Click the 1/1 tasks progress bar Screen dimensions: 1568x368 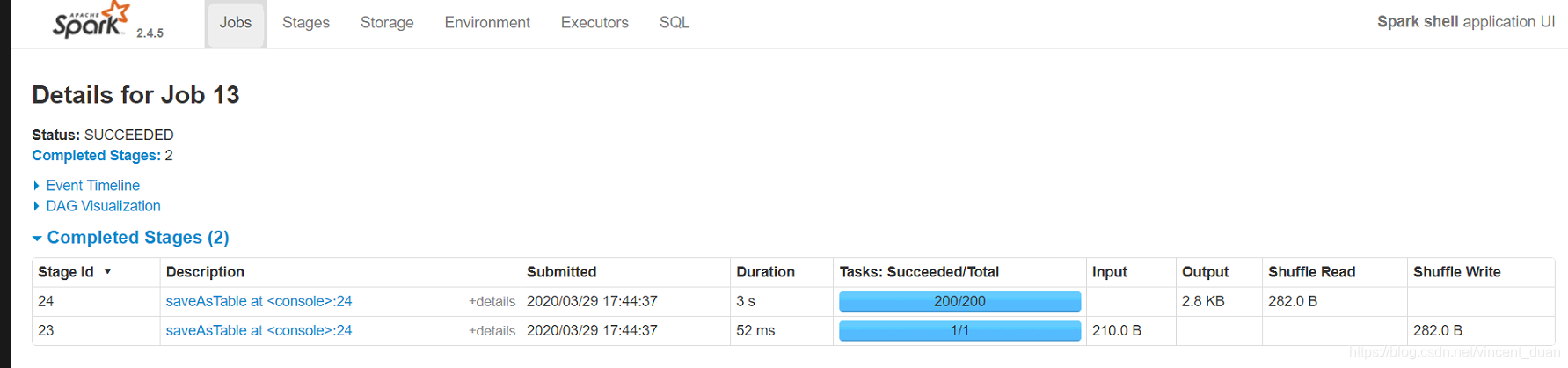pyautogui.click(x=959, y=331)
